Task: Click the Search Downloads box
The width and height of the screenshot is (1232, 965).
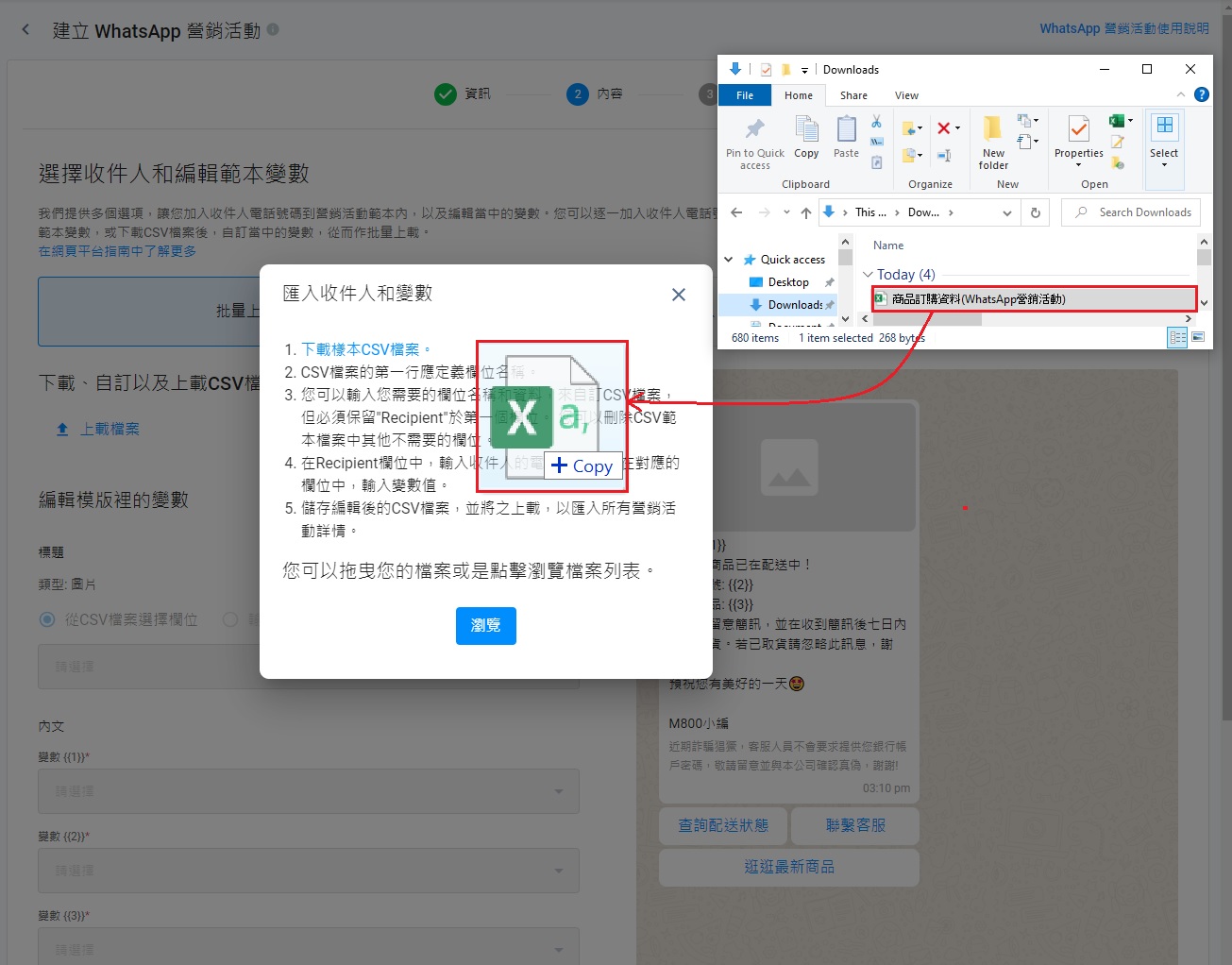Action: tap(1131, 212)
